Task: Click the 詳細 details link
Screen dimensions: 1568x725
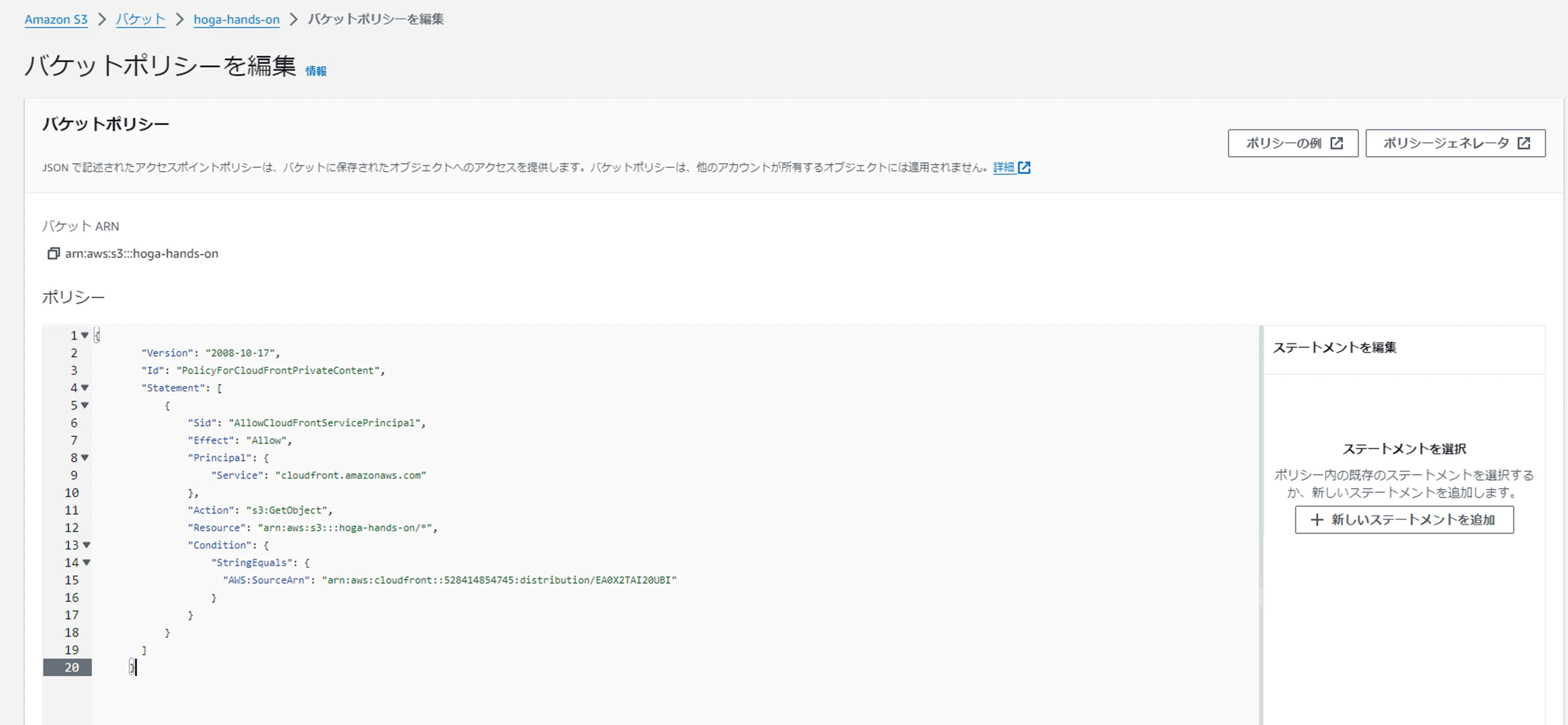Action: (x=1004, y=168)
